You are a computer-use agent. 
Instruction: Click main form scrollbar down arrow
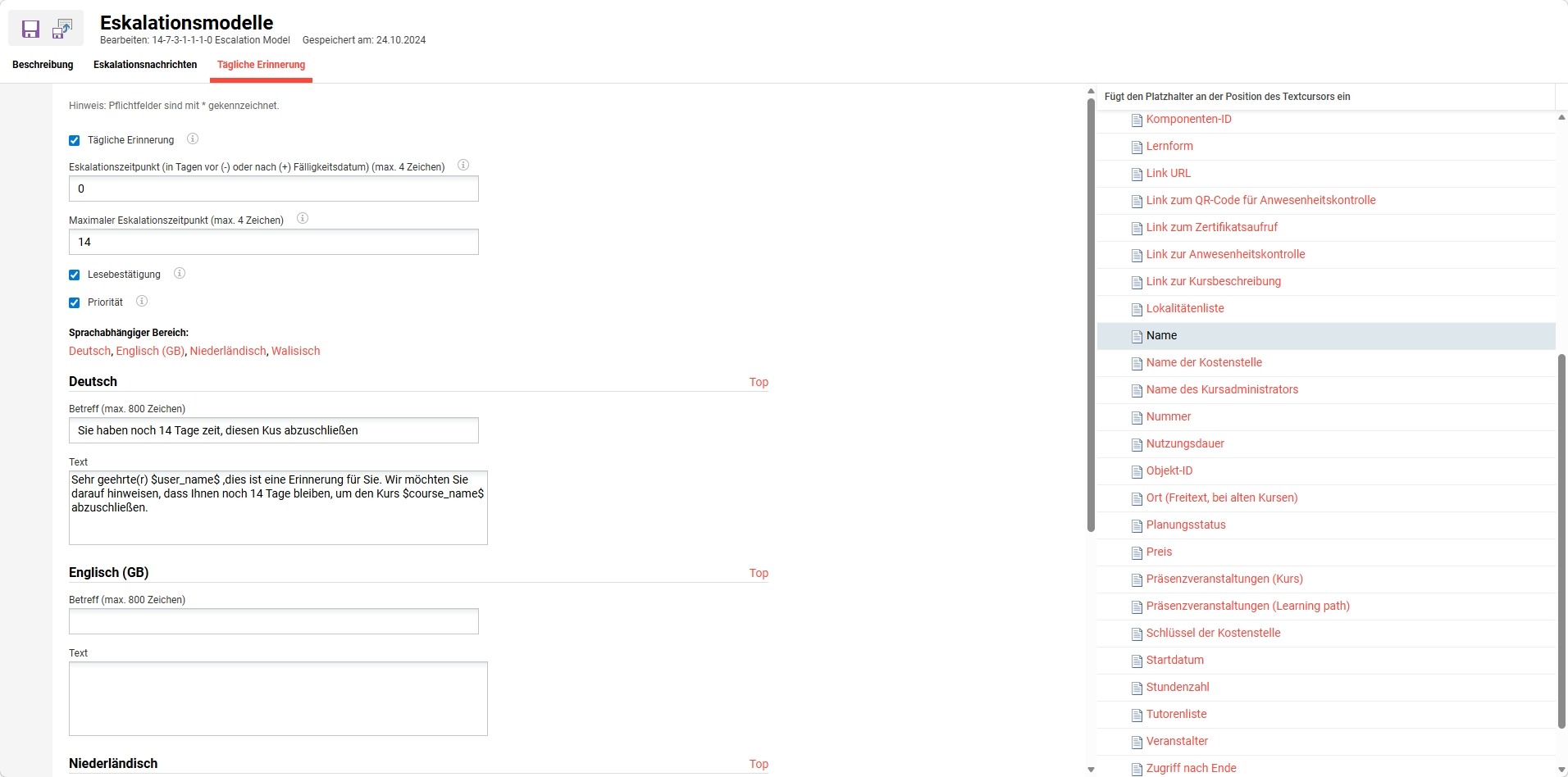[x=1091, y=770]
